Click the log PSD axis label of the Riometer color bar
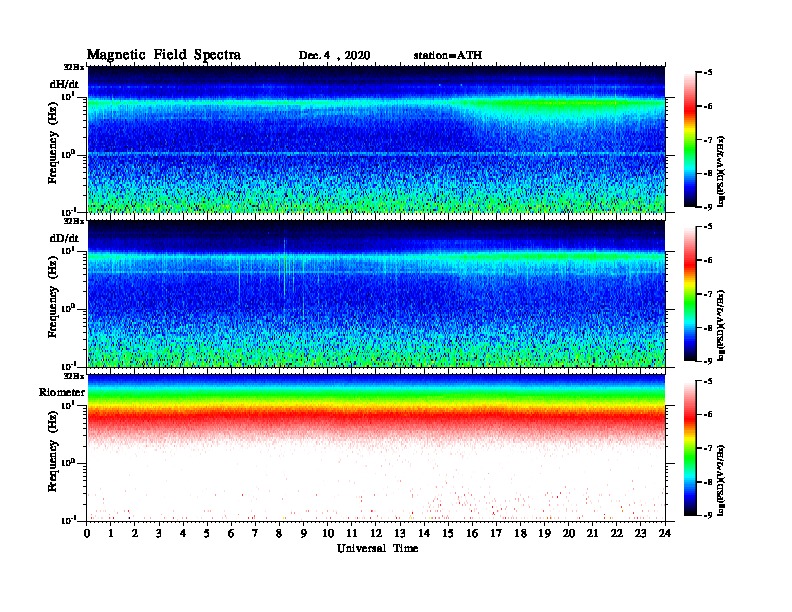The height and width of the screenshot is (612, 792). [x=721, y=480]
